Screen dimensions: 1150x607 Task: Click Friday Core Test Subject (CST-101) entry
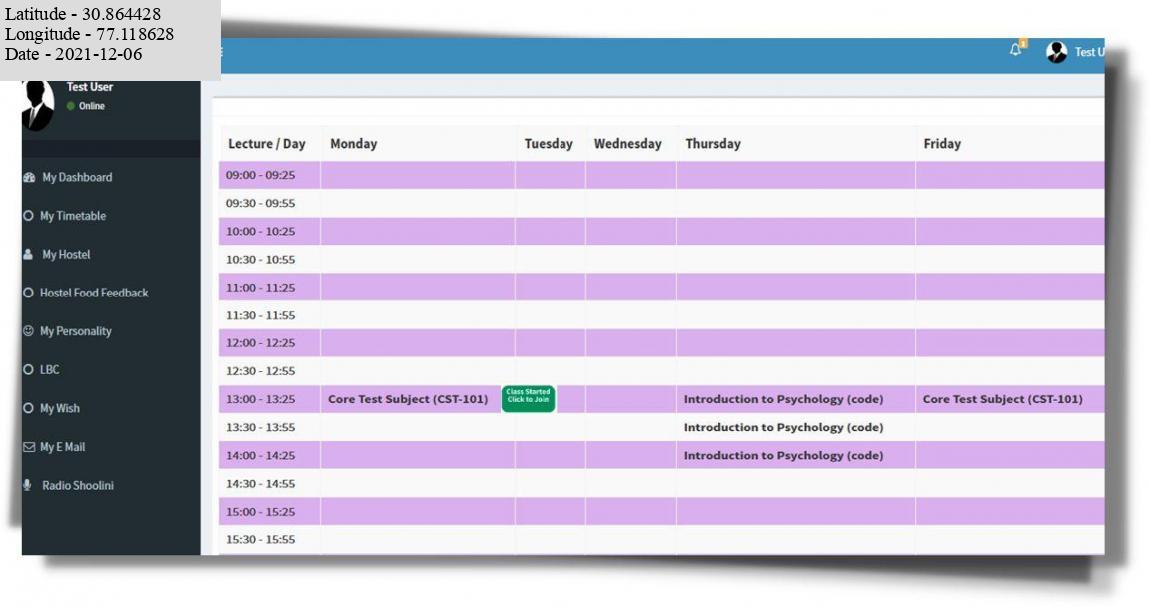point(1003,399)
